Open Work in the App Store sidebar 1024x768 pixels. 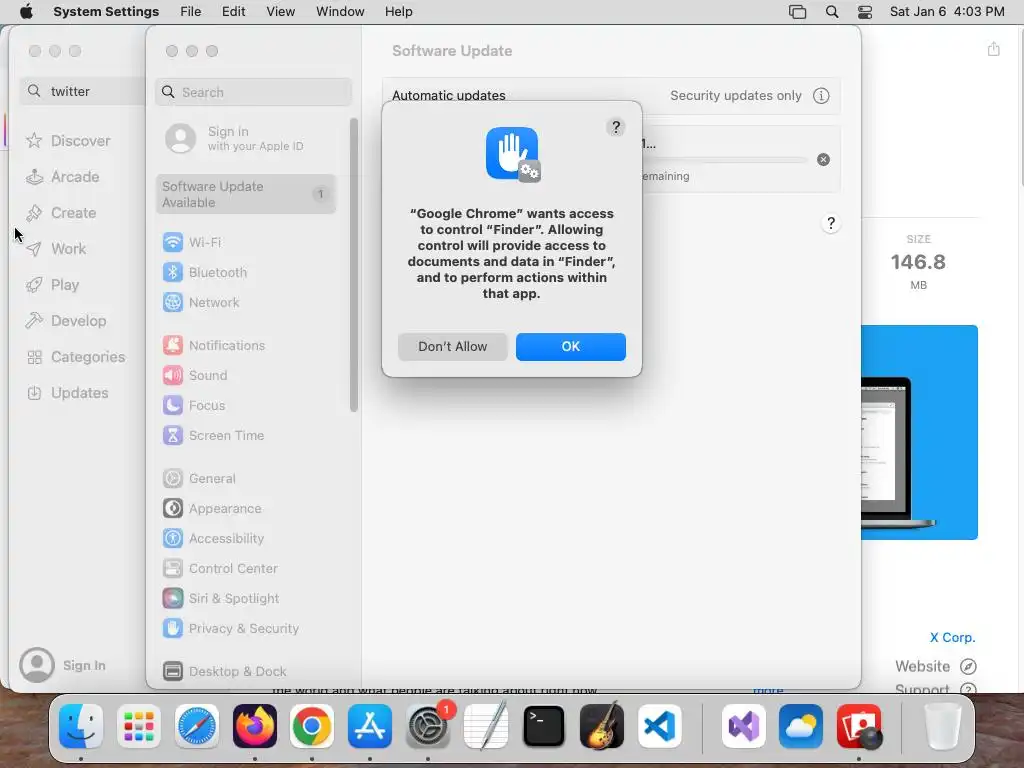tap(56, 249)
